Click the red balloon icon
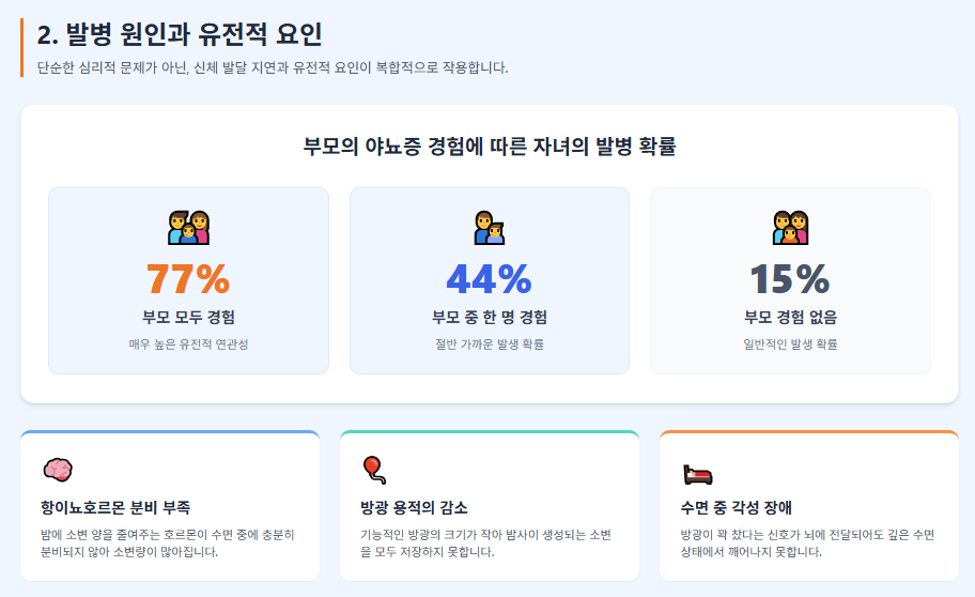The image size is (975, 597). tap(374, 470)
